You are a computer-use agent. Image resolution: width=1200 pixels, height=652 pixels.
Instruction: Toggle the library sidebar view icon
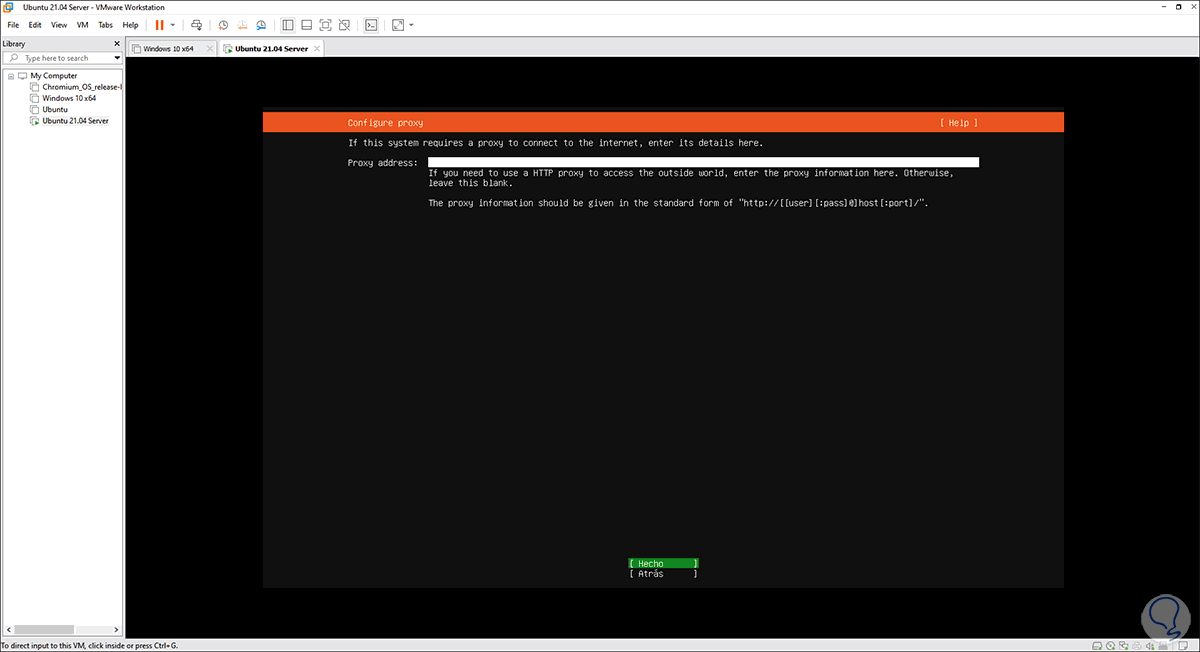click(x=288, y=24)
